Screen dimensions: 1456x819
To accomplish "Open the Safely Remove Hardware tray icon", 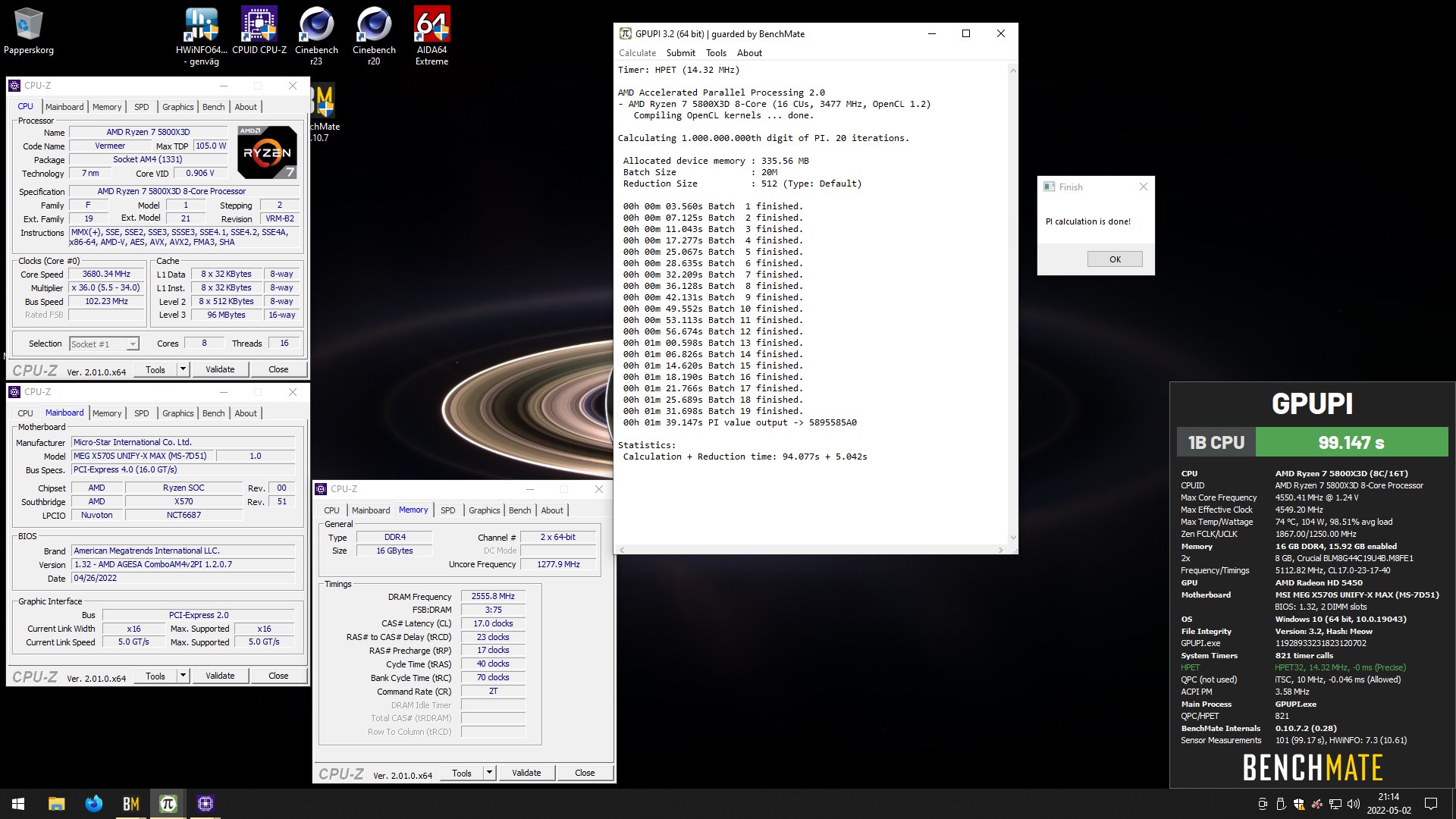I will 1281,804.
